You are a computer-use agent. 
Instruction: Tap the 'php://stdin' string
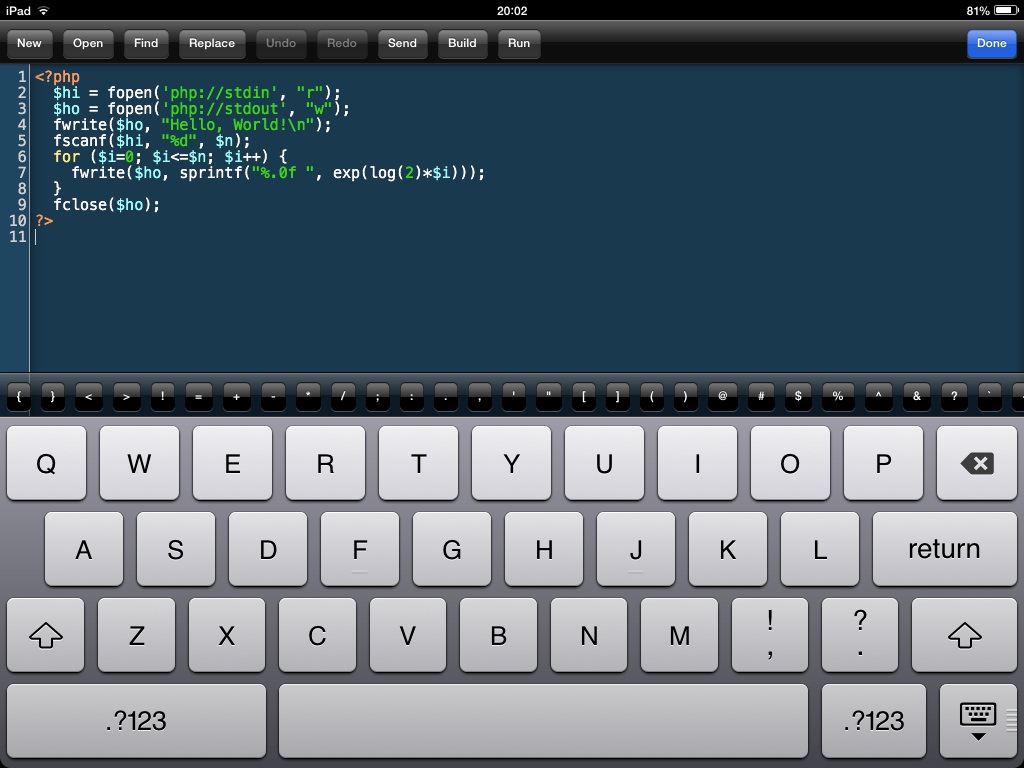220,93
